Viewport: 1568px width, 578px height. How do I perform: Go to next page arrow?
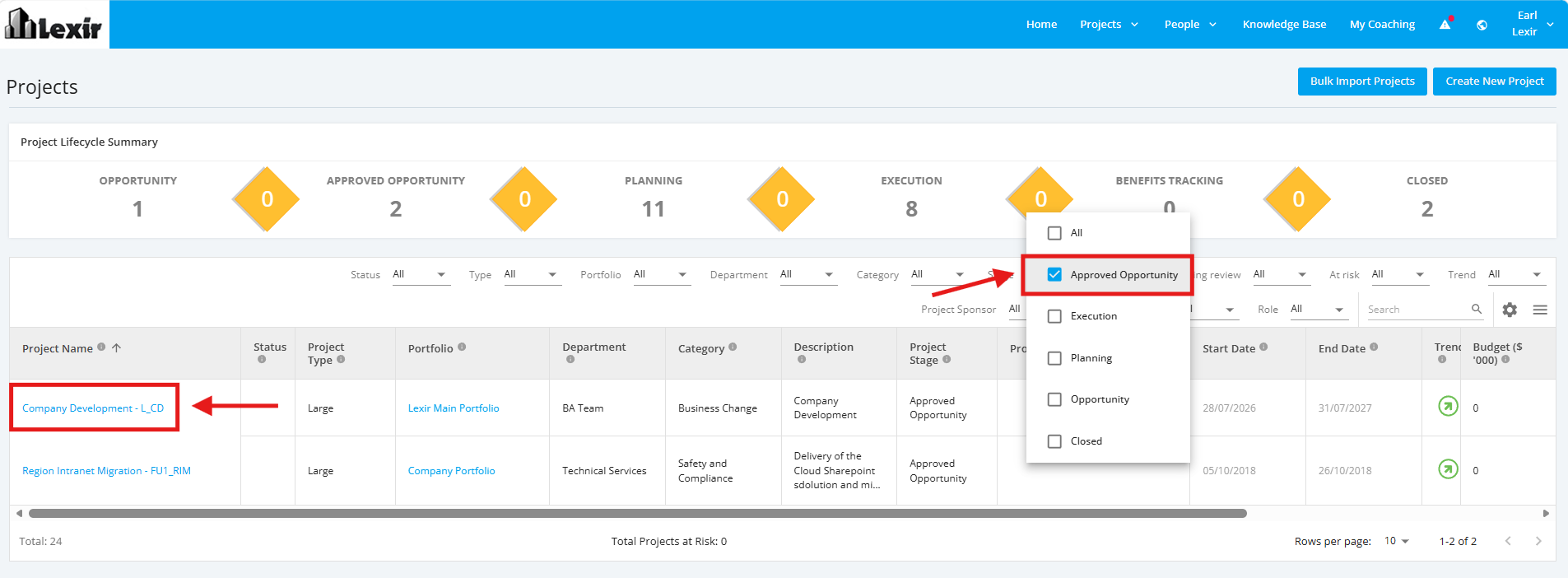[x=1538, y=541]
